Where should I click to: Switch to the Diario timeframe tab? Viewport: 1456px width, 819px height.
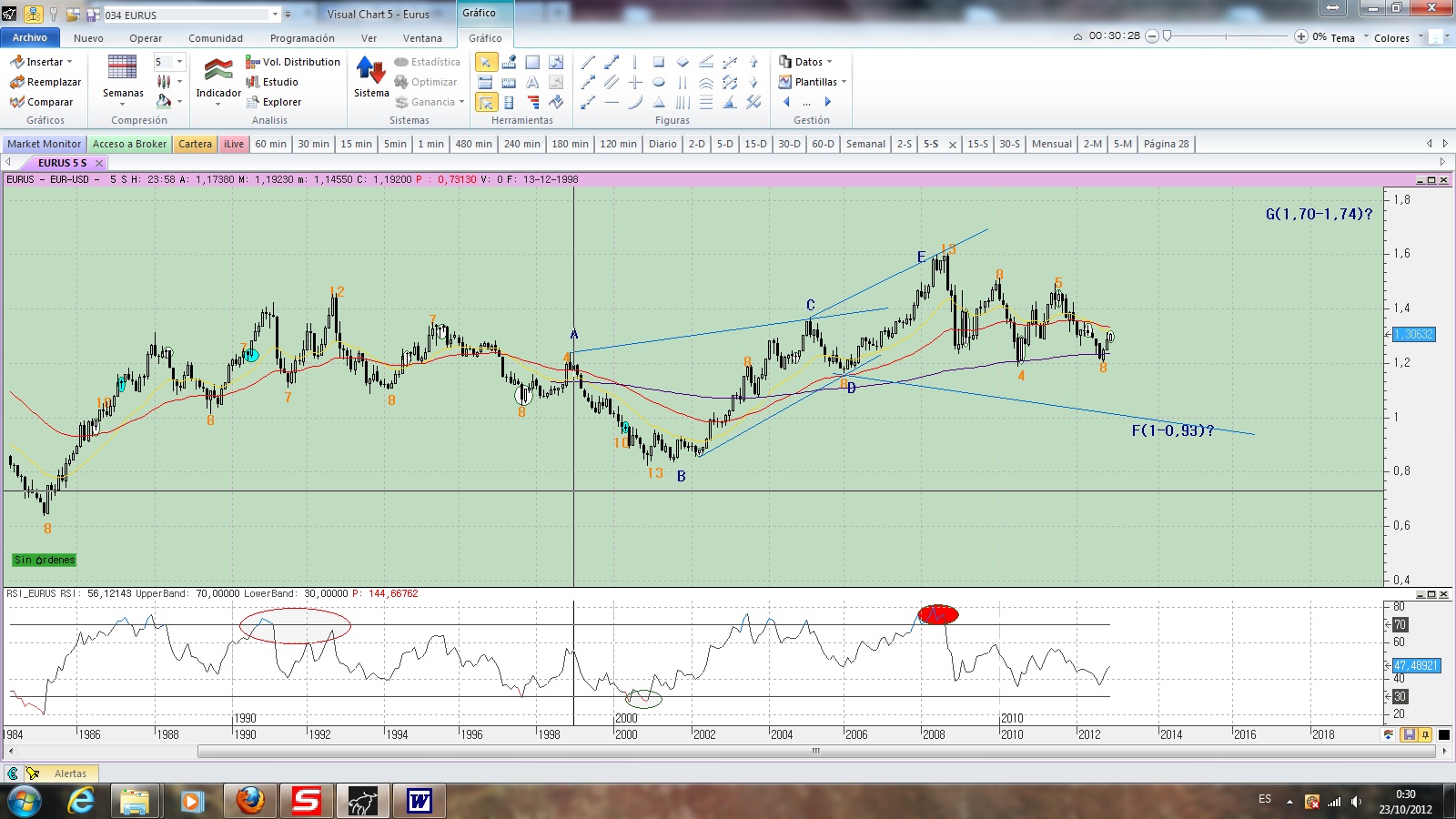[662, 144]
